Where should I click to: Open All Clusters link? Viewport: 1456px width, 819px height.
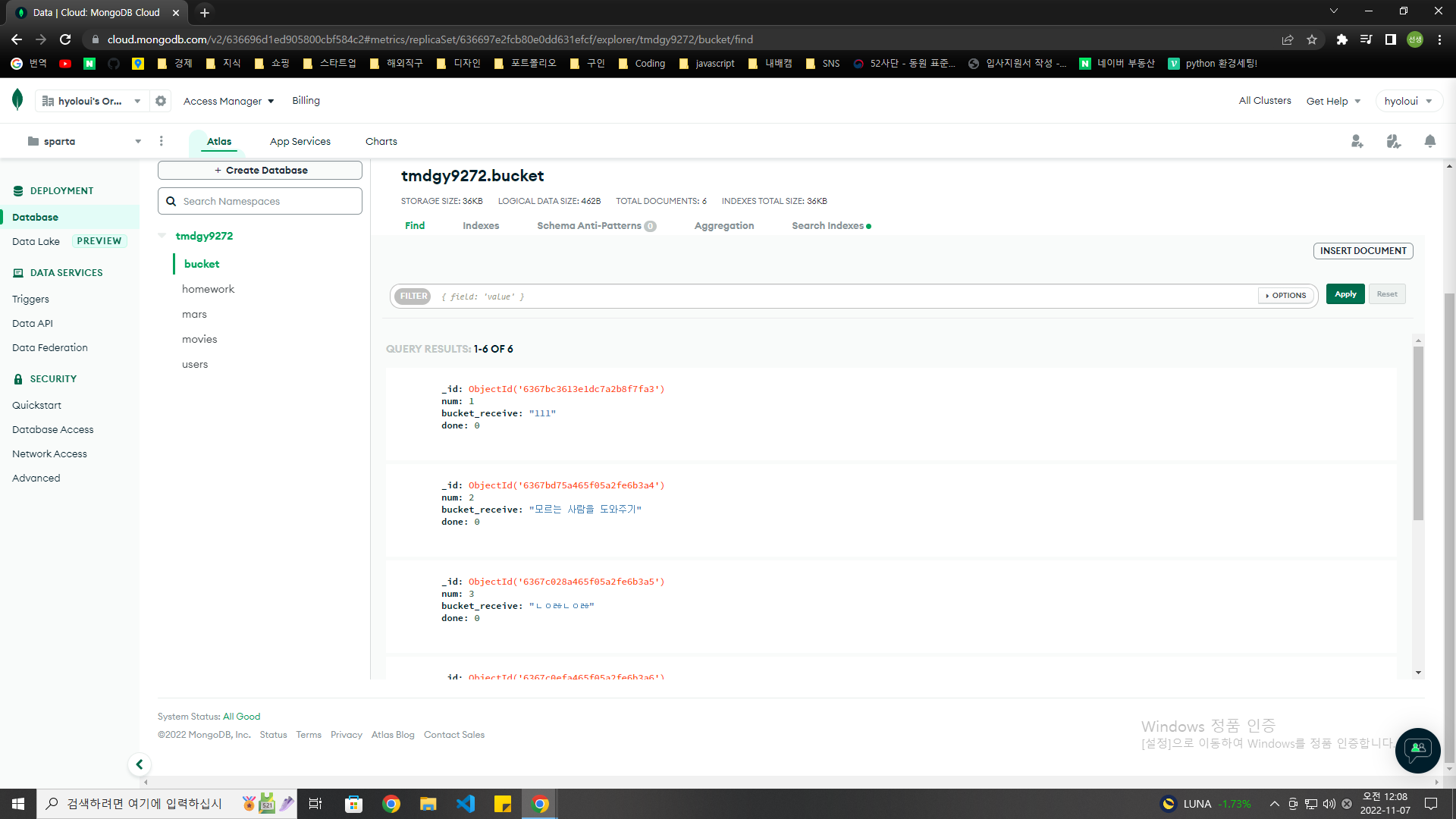tap(1265, 100)
